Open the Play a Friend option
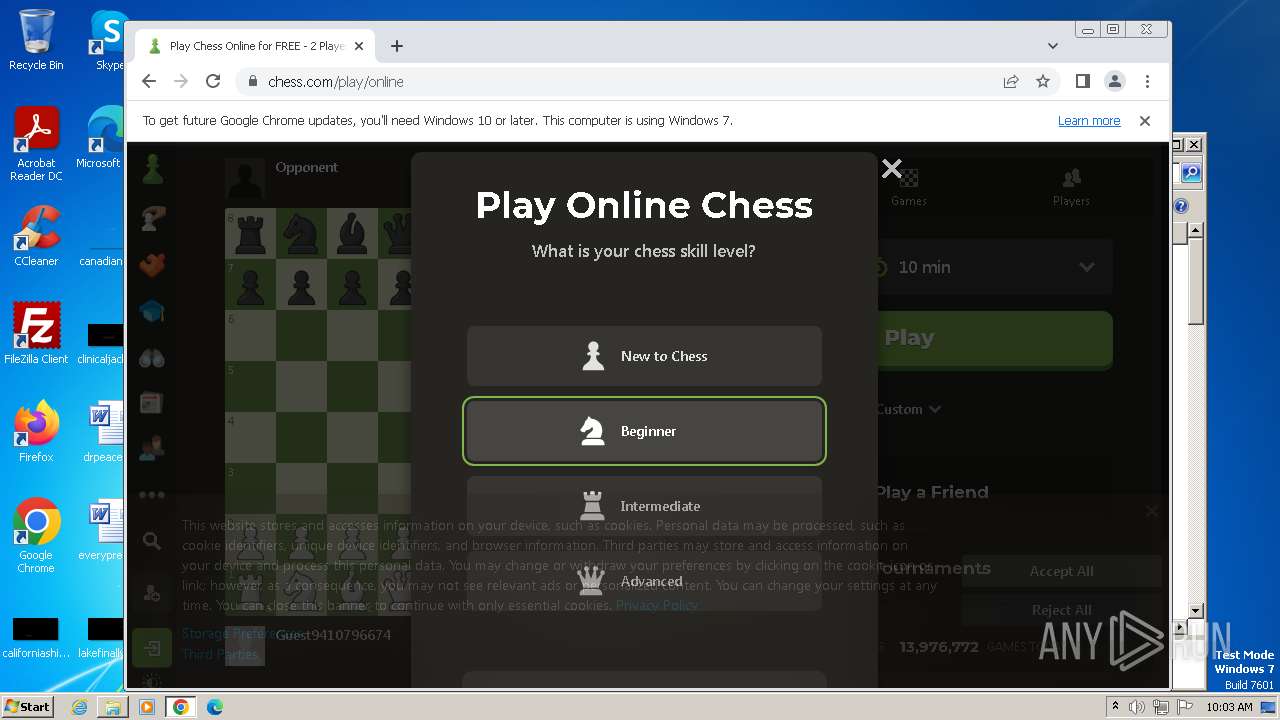1280x720 pixels. point(932,492)
